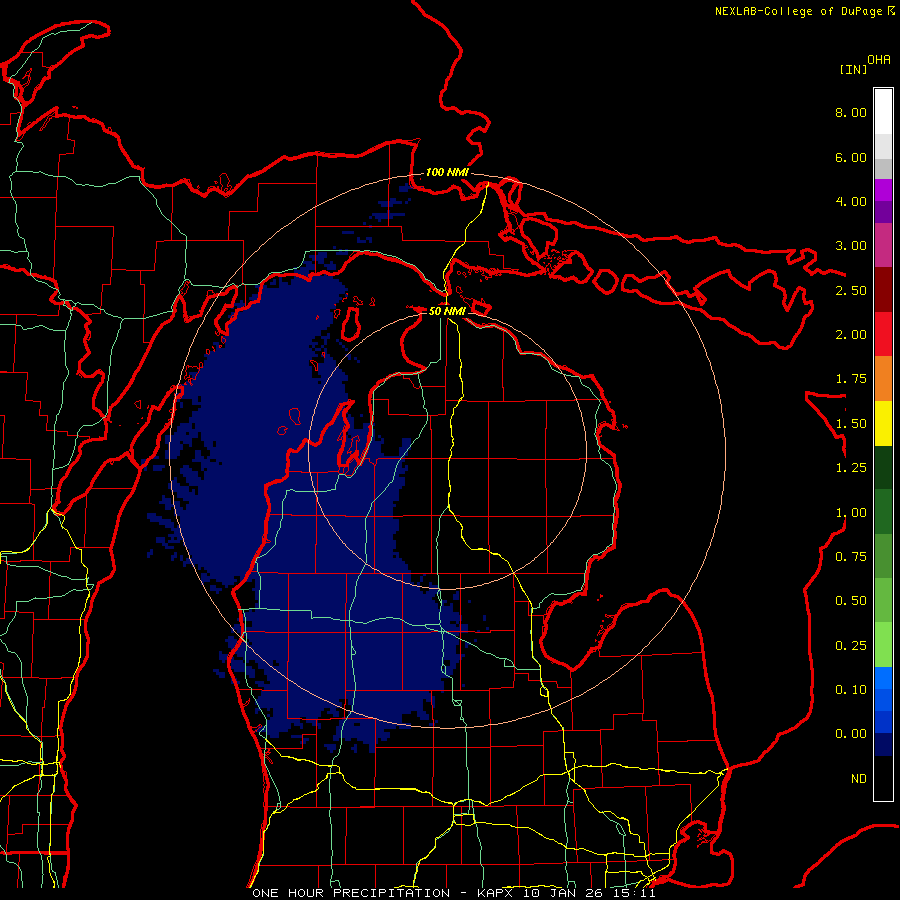Click the 1.00 legend value
This screenshot has height=900, width=900.
[851, 513]
